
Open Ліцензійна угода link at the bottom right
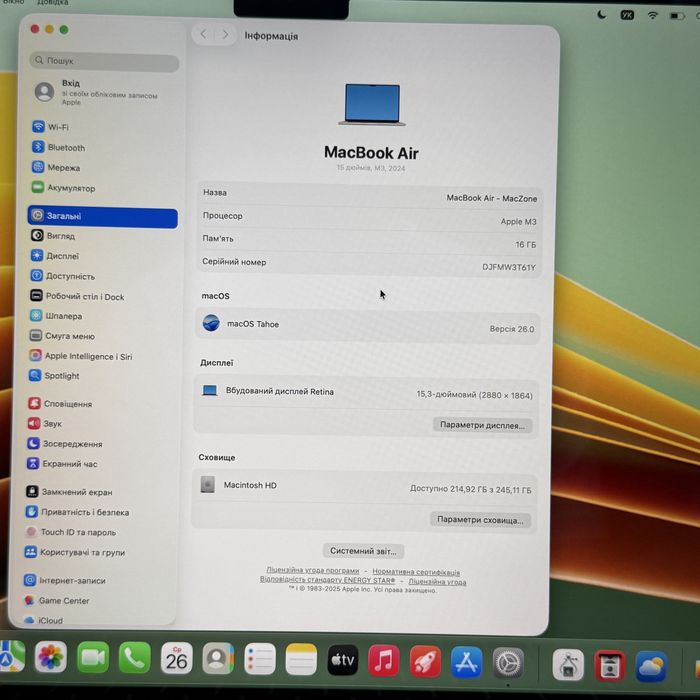click(x=437, y=582)
